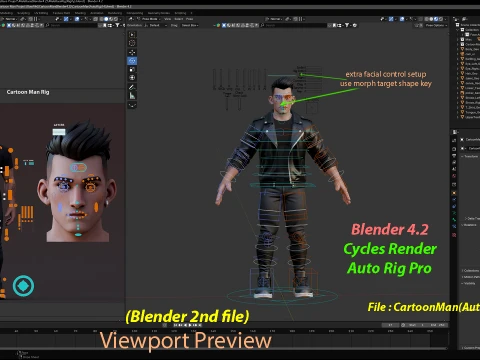The image size is (480, 360).
Task: Select the pose Breakdowner tool at toolbar bottom
Action: [132, 105]
